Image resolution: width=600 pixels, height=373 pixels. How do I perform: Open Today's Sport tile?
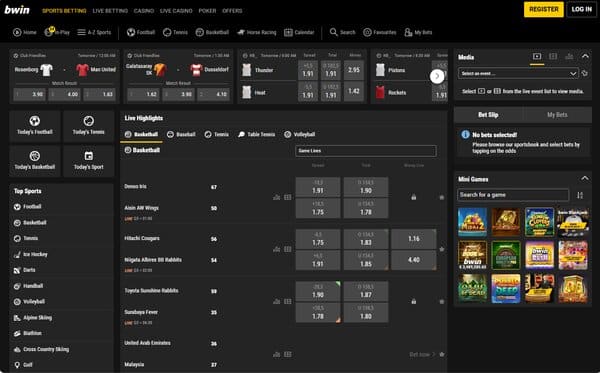tap(89, 161)
